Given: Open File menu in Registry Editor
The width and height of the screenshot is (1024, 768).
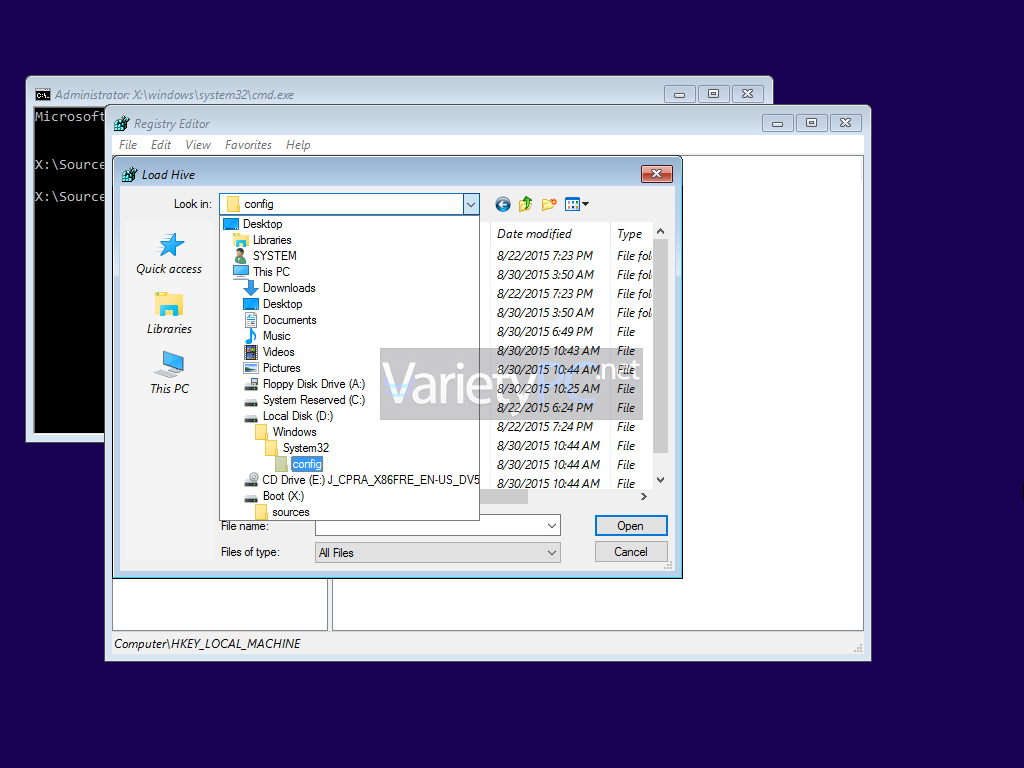Looking at the screenshot, I should (x=128, y=145).
